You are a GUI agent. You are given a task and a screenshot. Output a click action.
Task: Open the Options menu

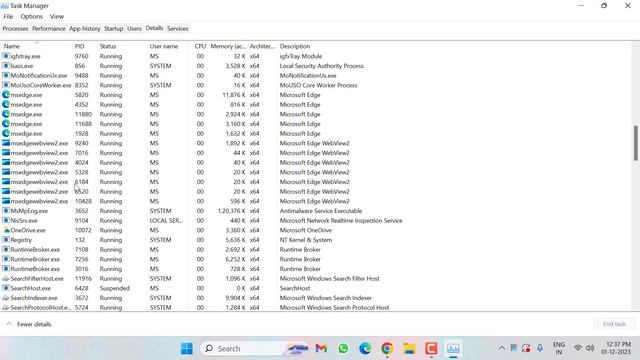[31, 16]
